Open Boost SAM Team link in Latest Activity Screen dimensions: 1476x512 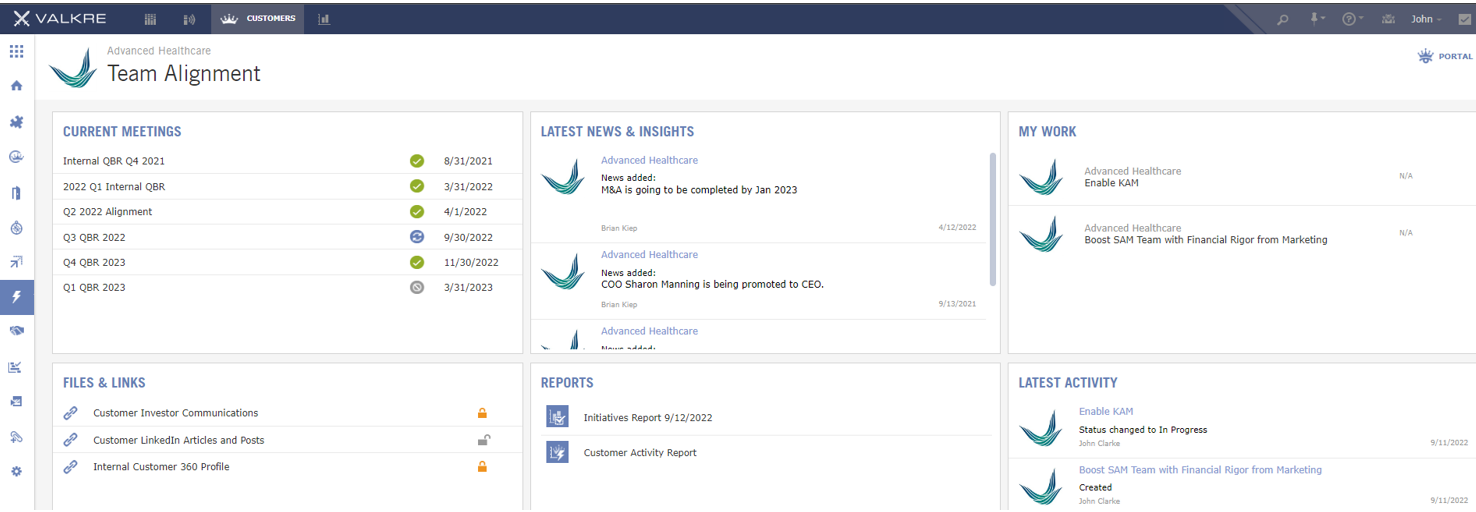pos(1200,470)
